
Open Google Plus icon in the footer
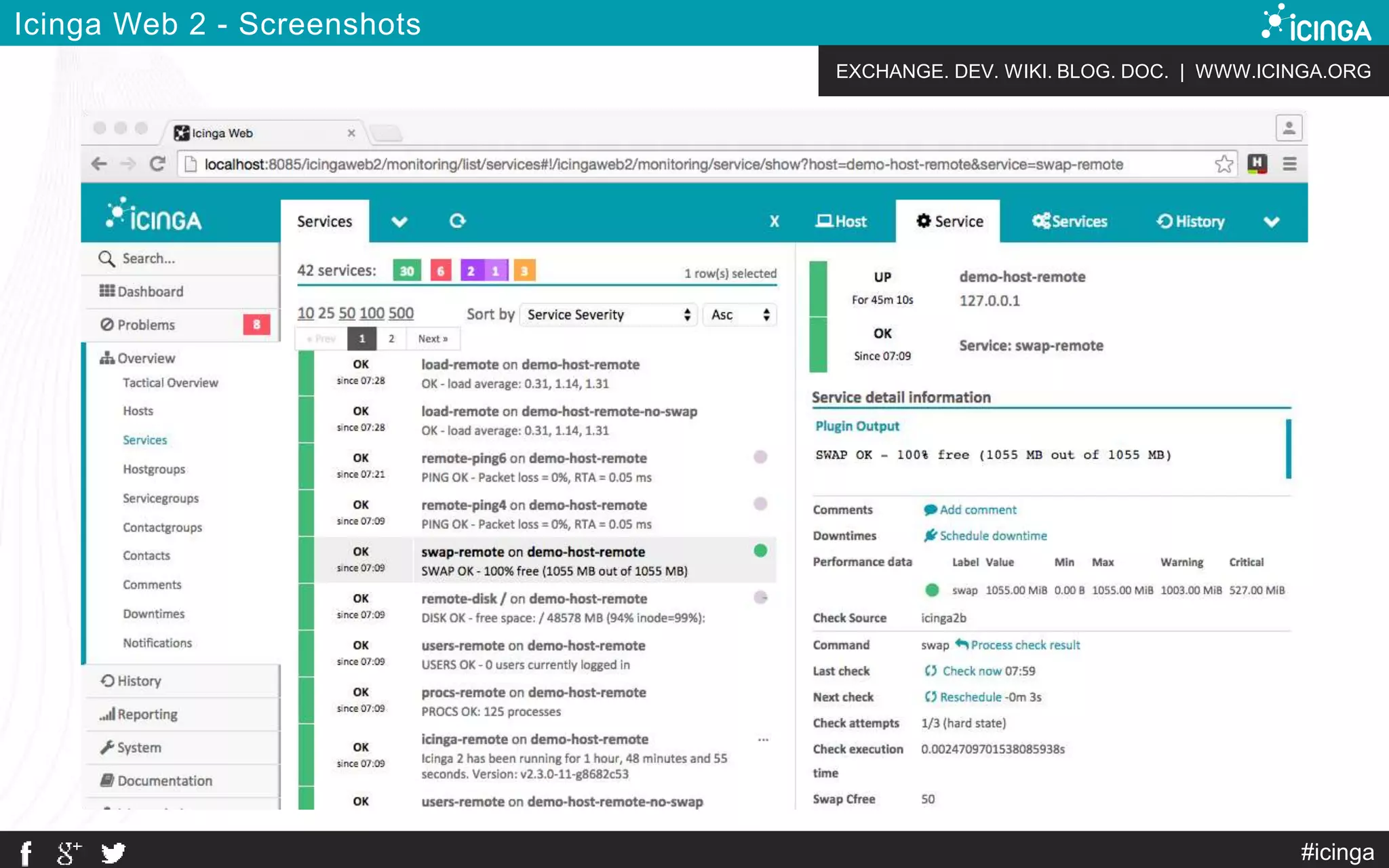(69, 852)
